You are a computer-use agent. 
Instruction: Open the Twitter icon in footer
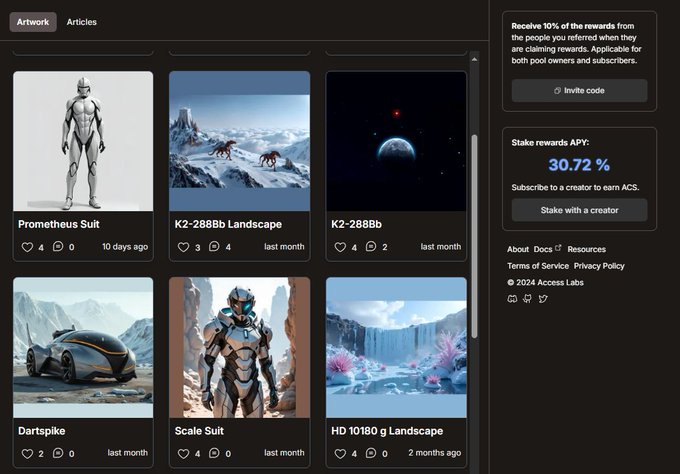(543, 299)
